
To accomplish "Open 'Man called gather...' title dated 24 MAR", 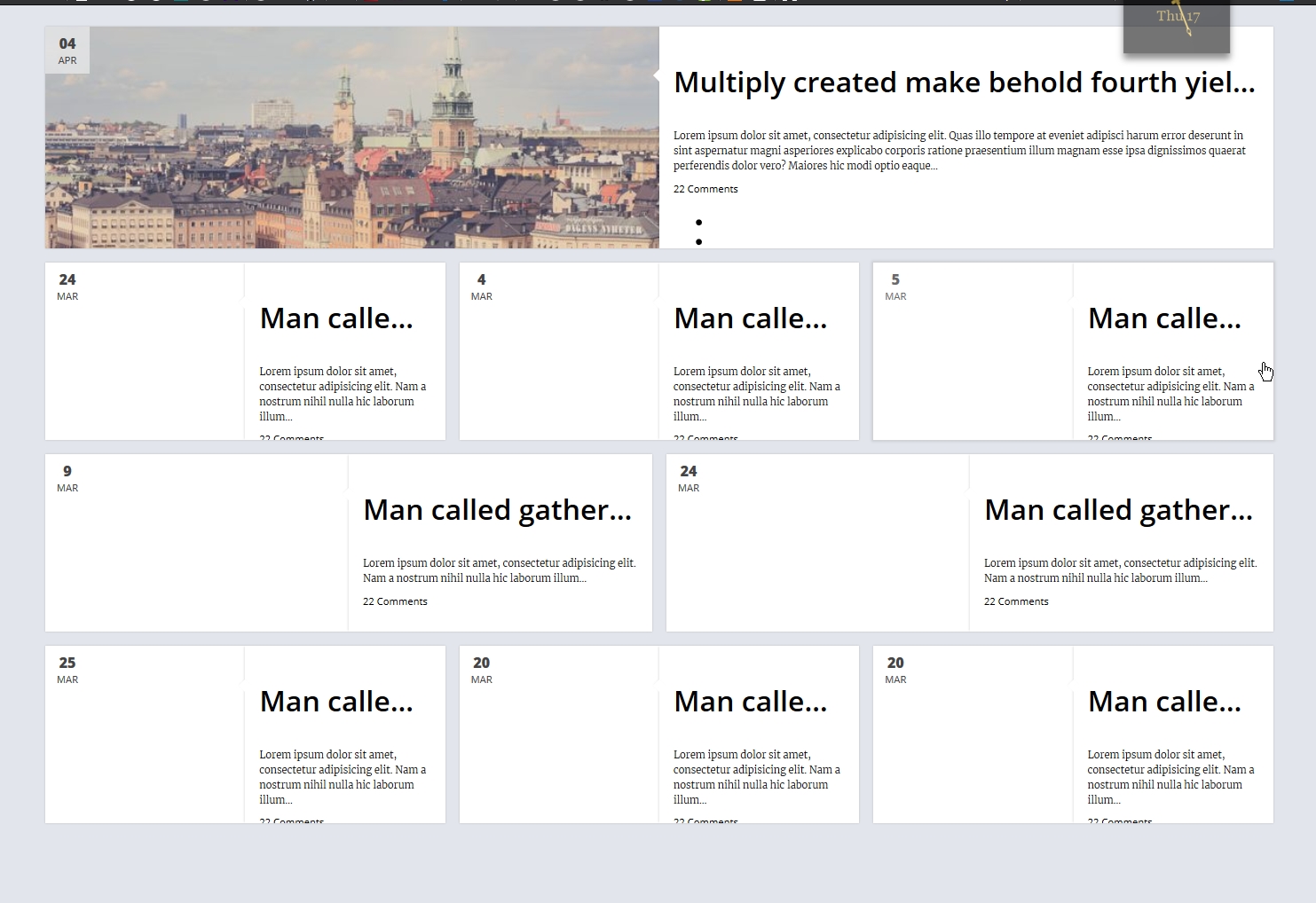I will [x=1118, y=510].
